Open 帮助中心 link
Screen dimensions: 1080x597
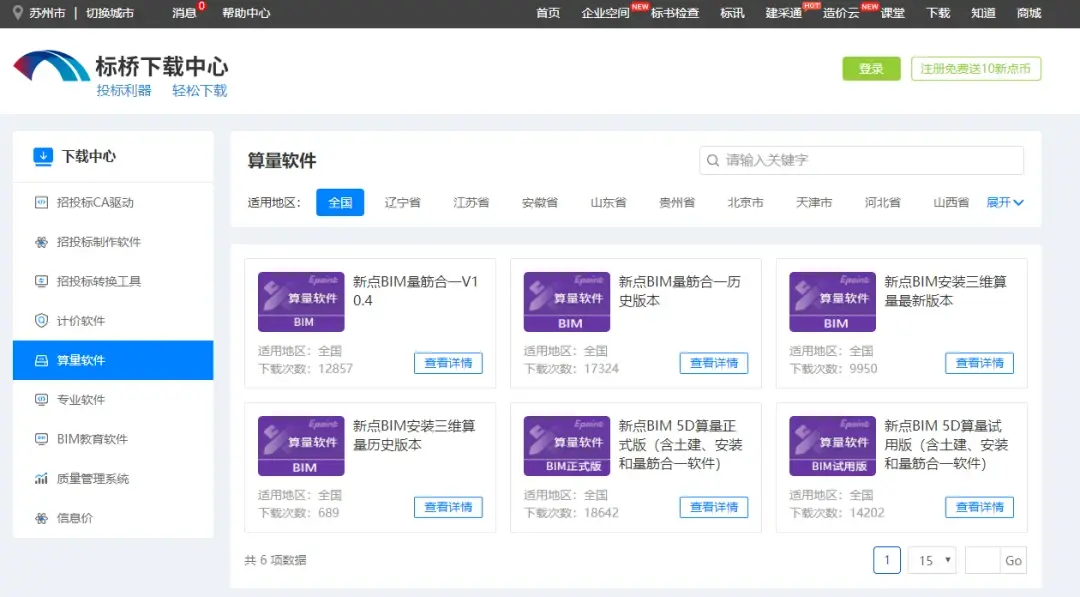(246, 13)
